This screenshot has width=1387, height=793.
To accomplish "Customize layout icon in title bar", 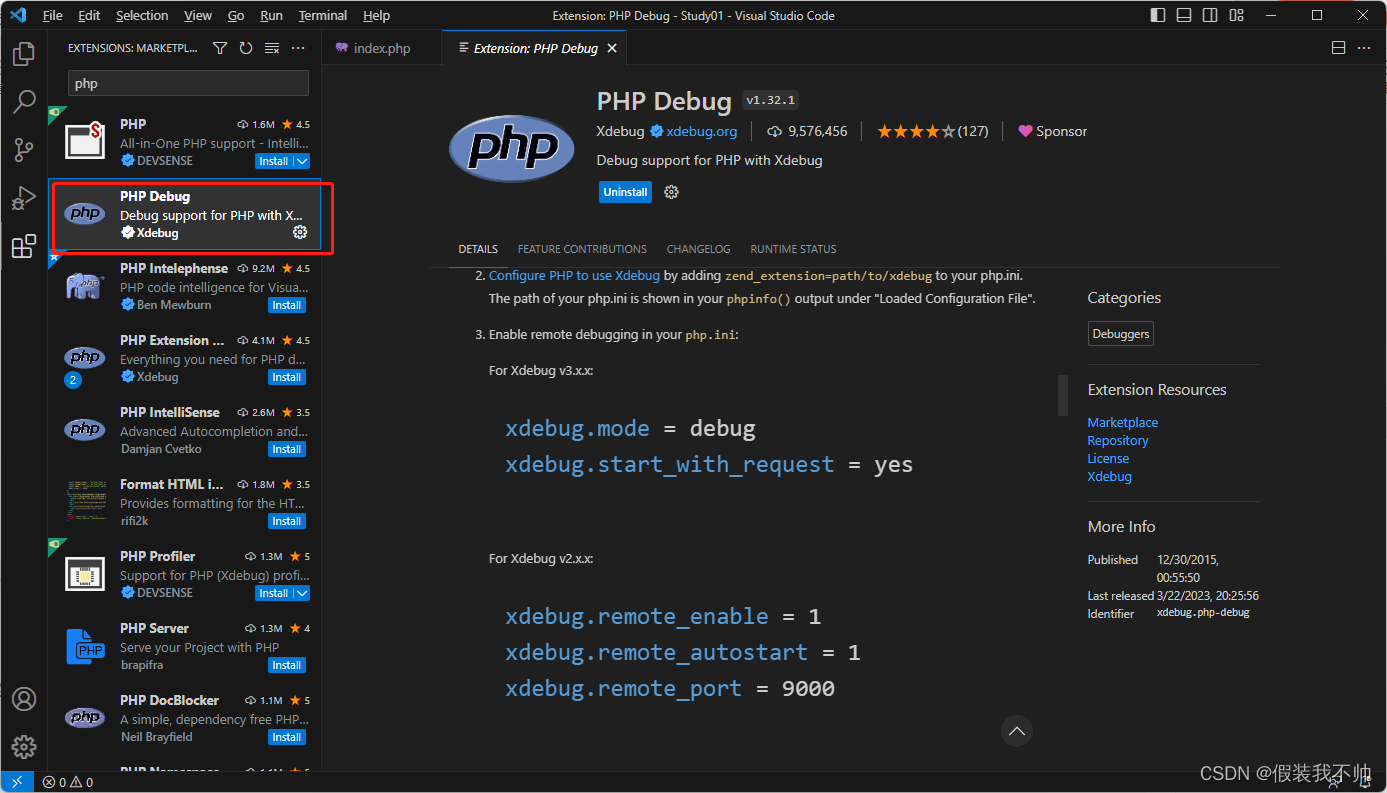I will point(1236,15).
